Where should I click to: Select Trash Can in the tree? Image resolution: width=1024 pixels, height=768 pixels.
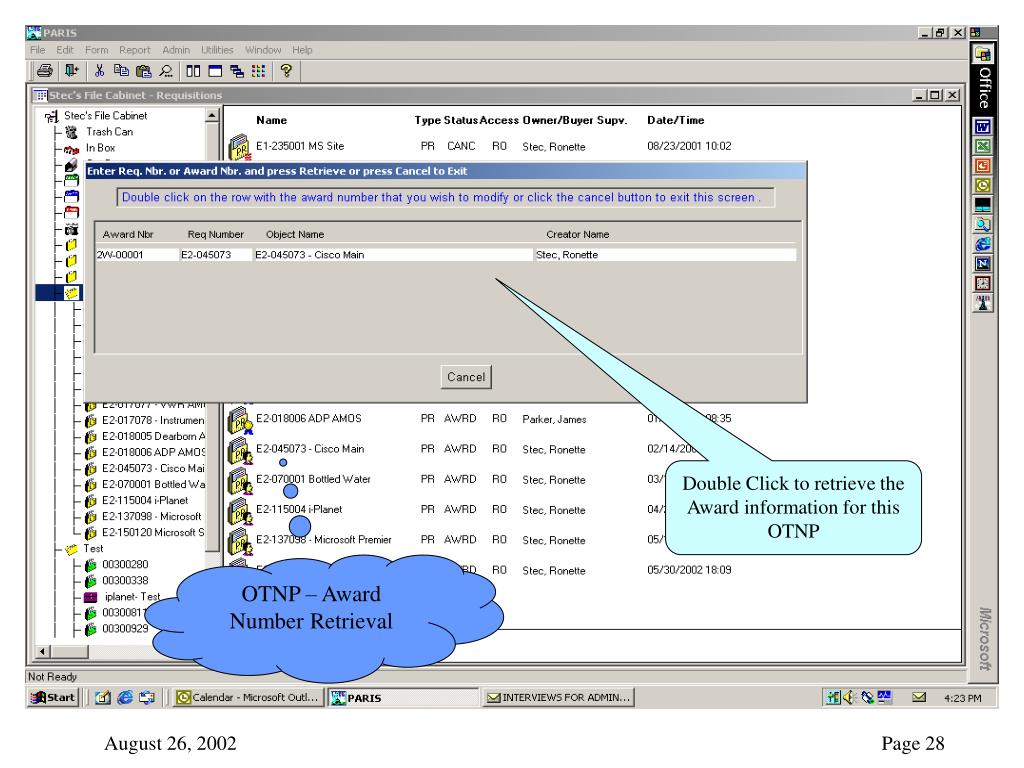tap(110, 132)
